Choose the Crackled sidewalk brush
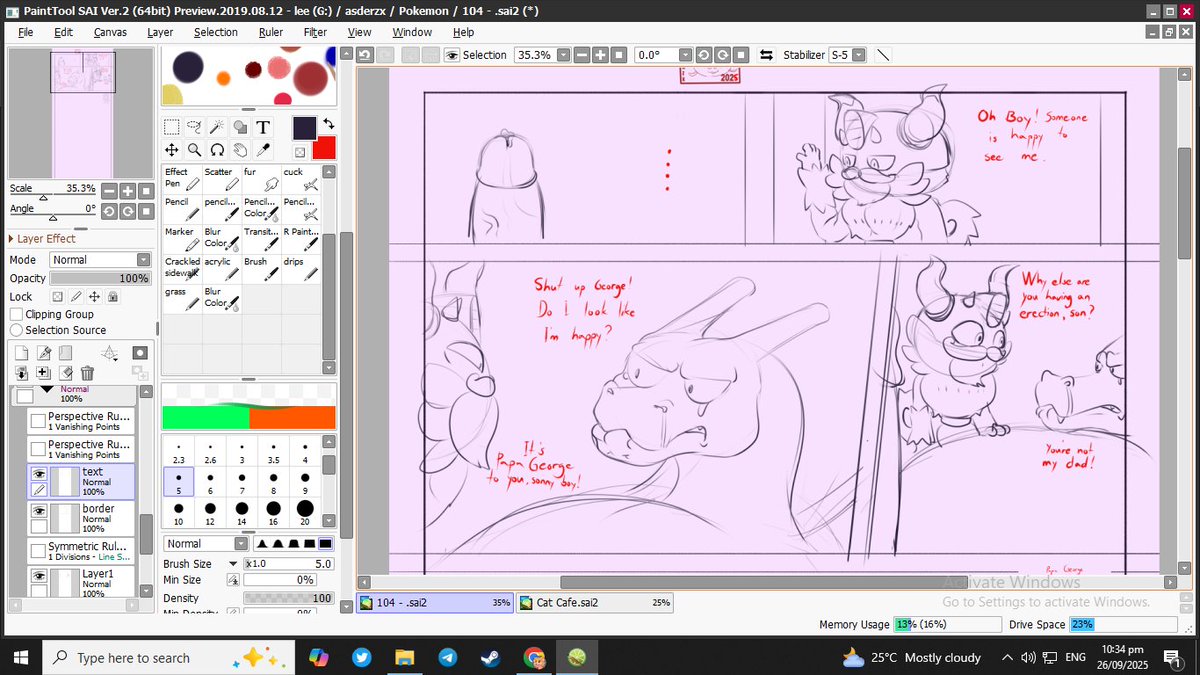The width and height of the screenshot is (1200, 675). (x=182, y=268)
